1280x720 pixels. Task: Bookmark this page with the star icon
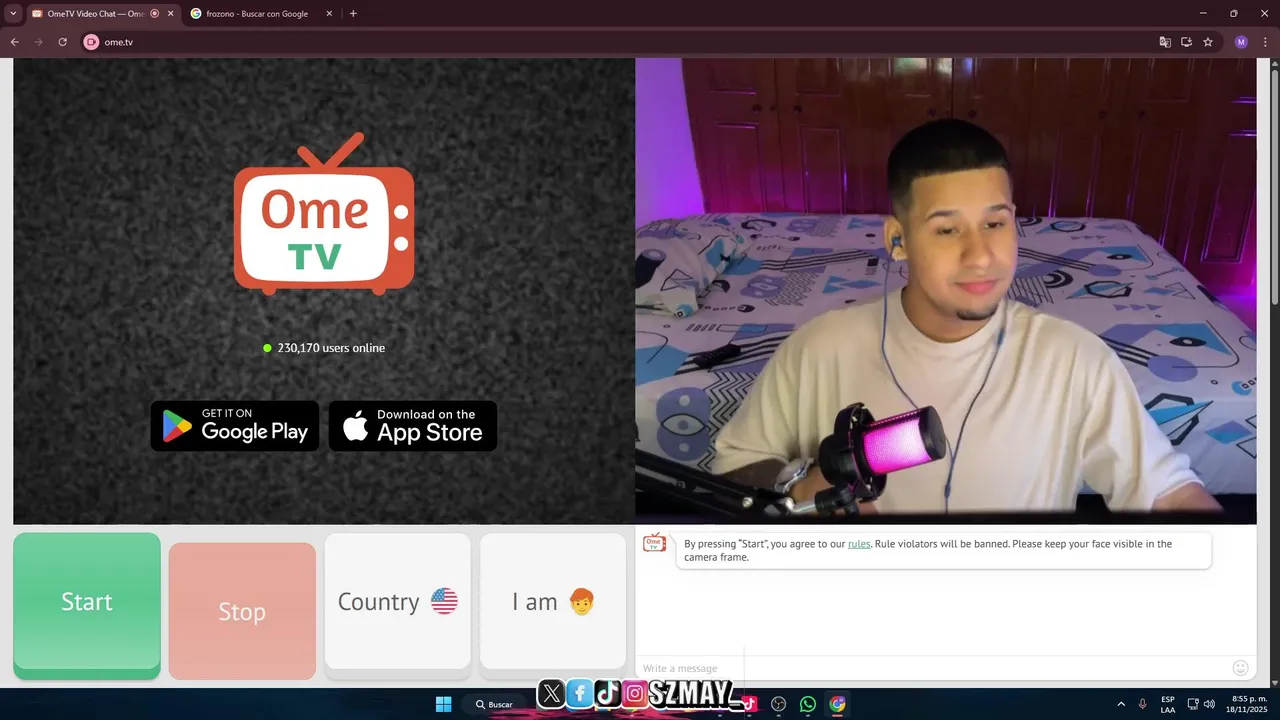tap(1208, 42)
